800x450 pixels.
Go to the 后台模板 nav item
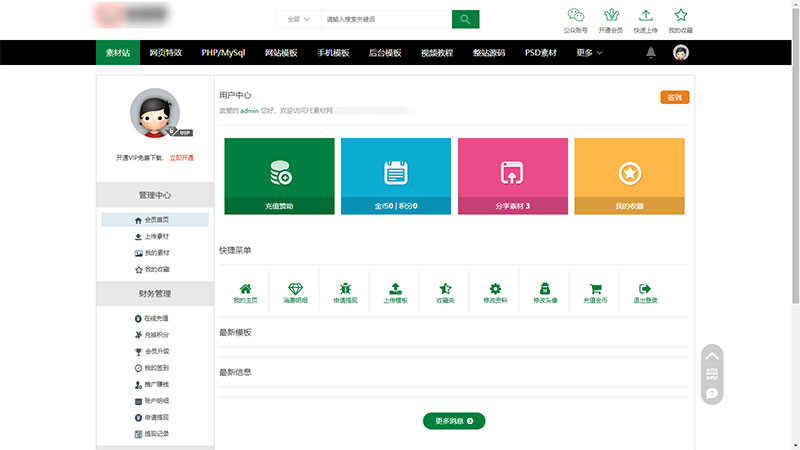[x=385, y=53]
